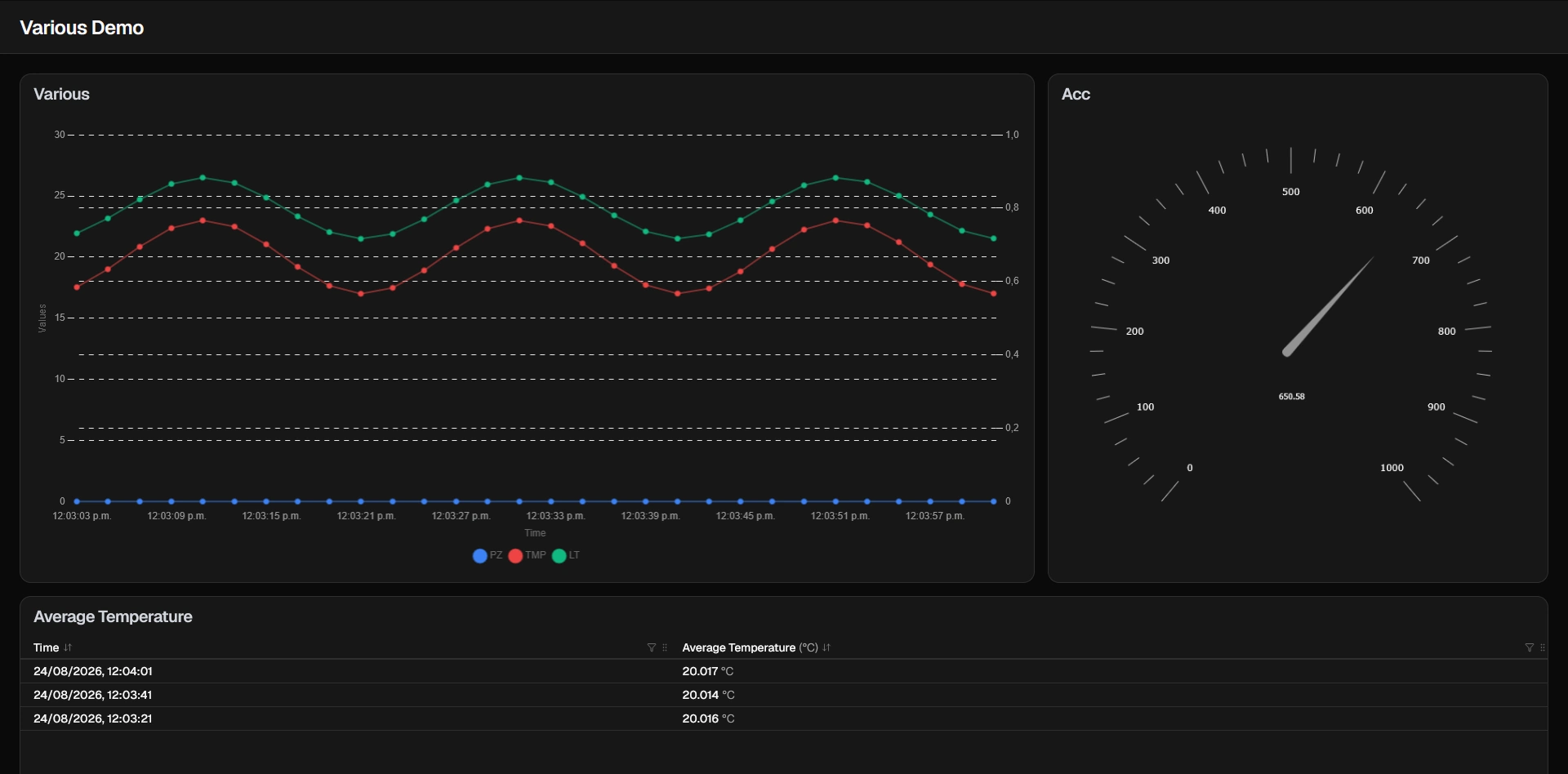Click the 30 tick on the Values axis
1568x774 pixels.
pyautogui.click(x=60, y=135)
